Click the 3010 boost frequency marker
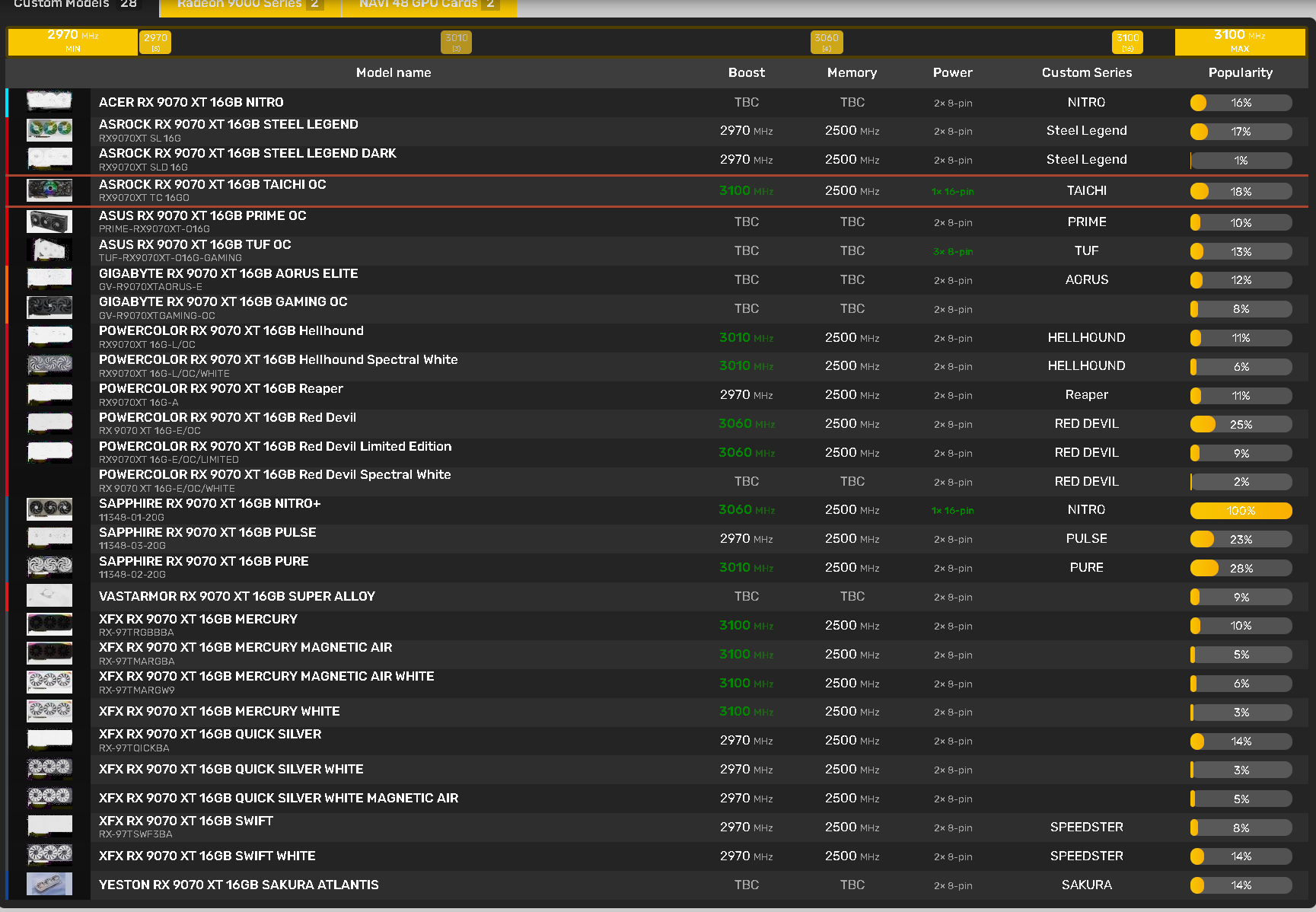 (x=457, y=42)
